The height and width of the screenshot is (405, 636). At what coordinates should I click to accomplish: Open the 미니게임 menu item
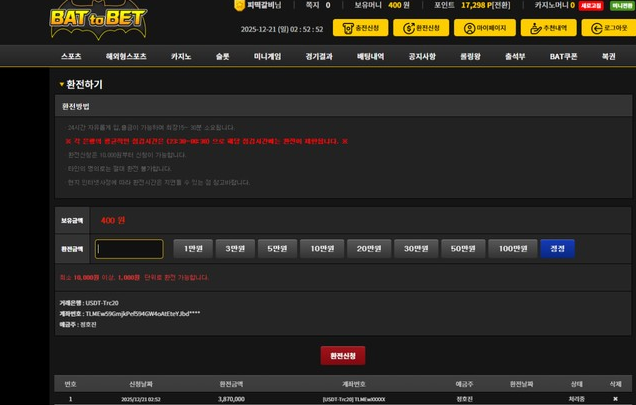[267, 57]
